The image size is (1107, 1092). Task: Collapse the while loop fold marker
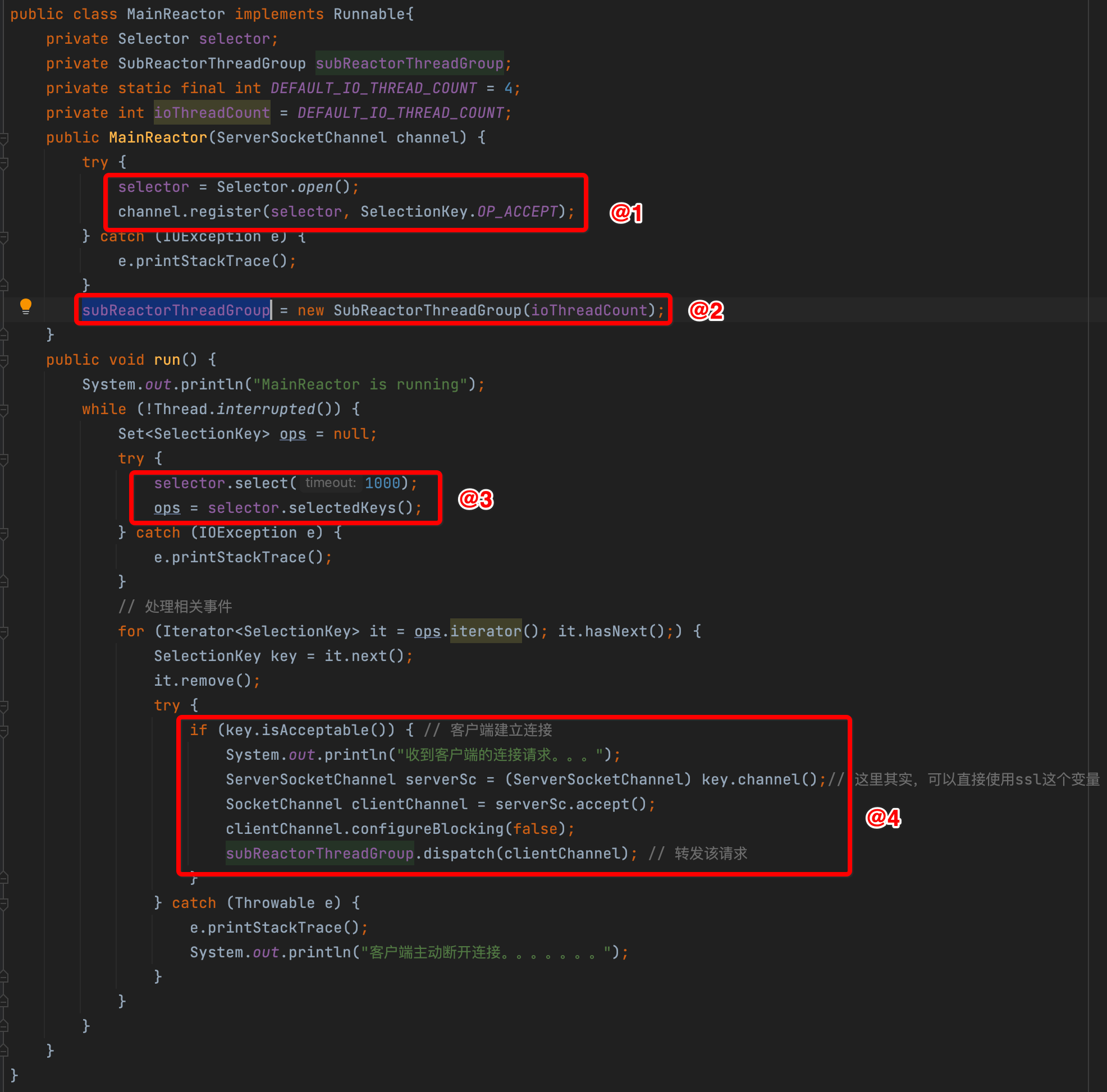point(4,410)
